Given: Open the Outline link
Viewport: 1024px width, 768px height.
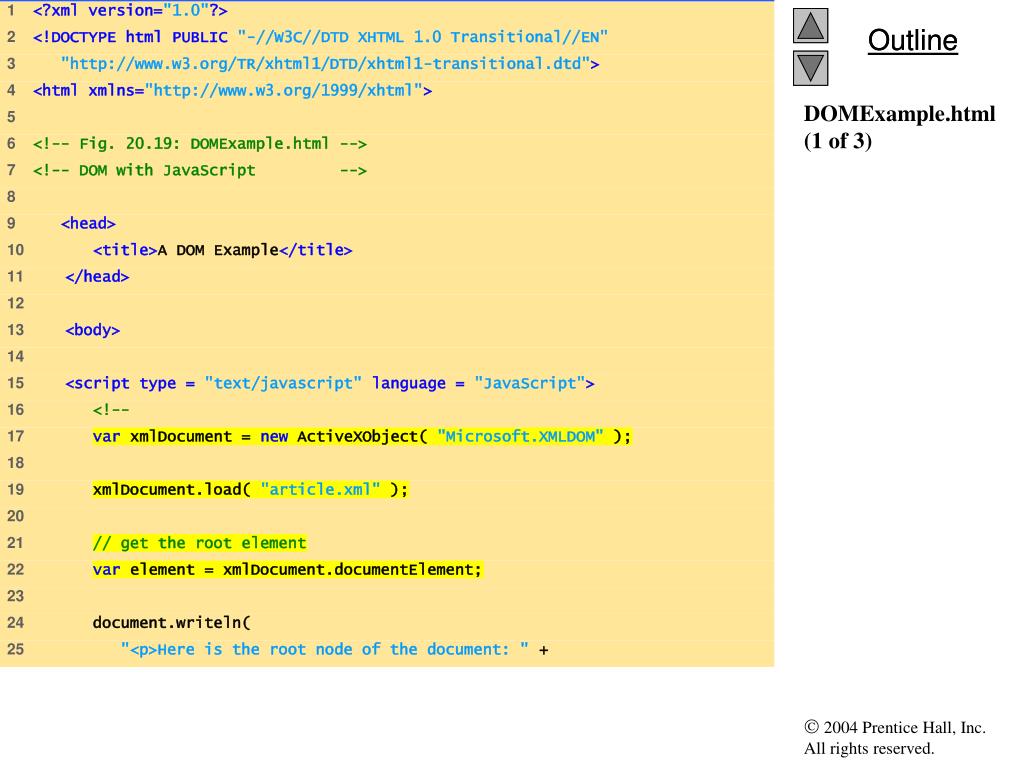Looking at the screenshot, I should pos(912,40).
